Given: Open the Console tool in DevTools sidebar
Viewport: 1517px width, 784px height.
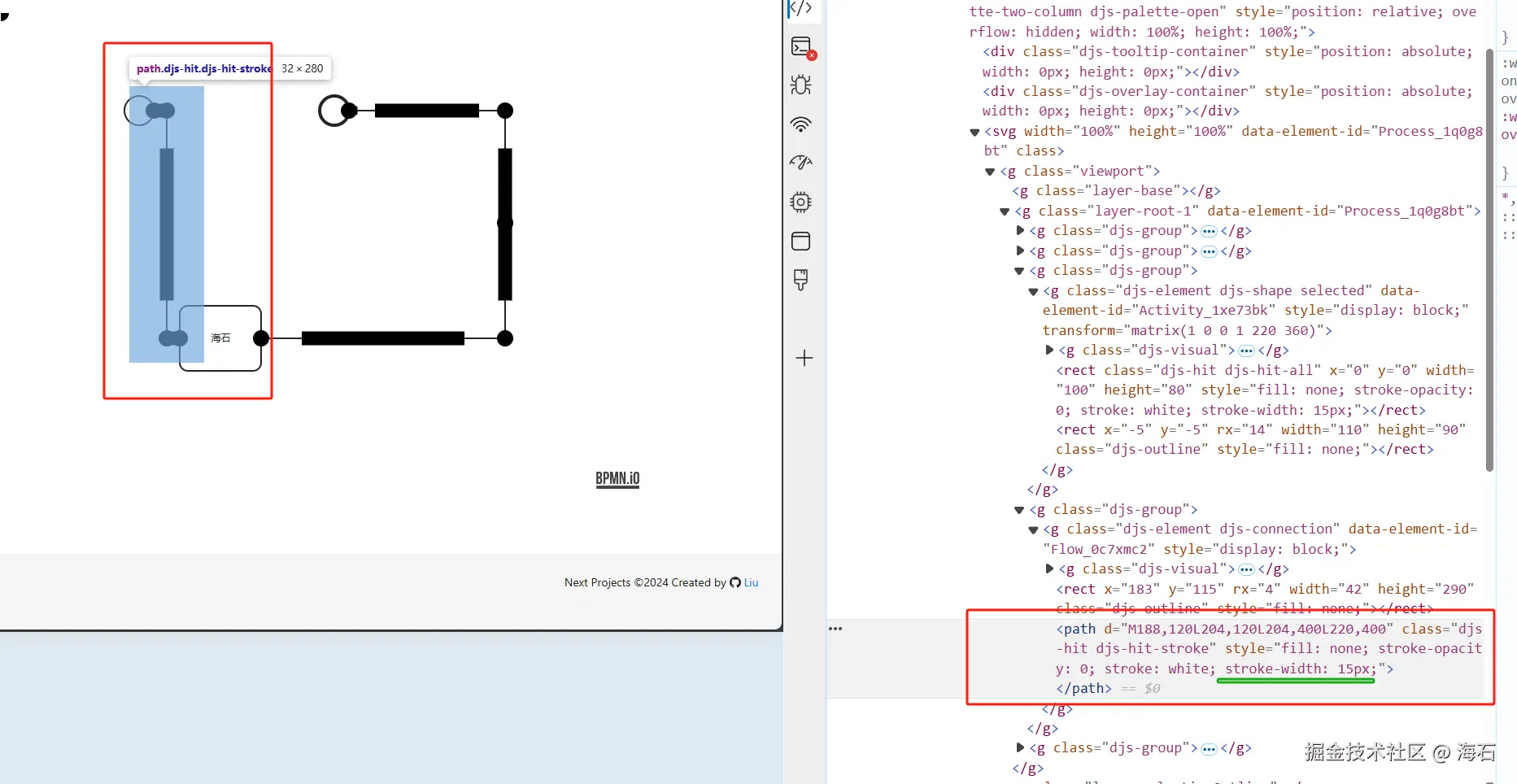Looking at the screenshot, I should [802, 47].
